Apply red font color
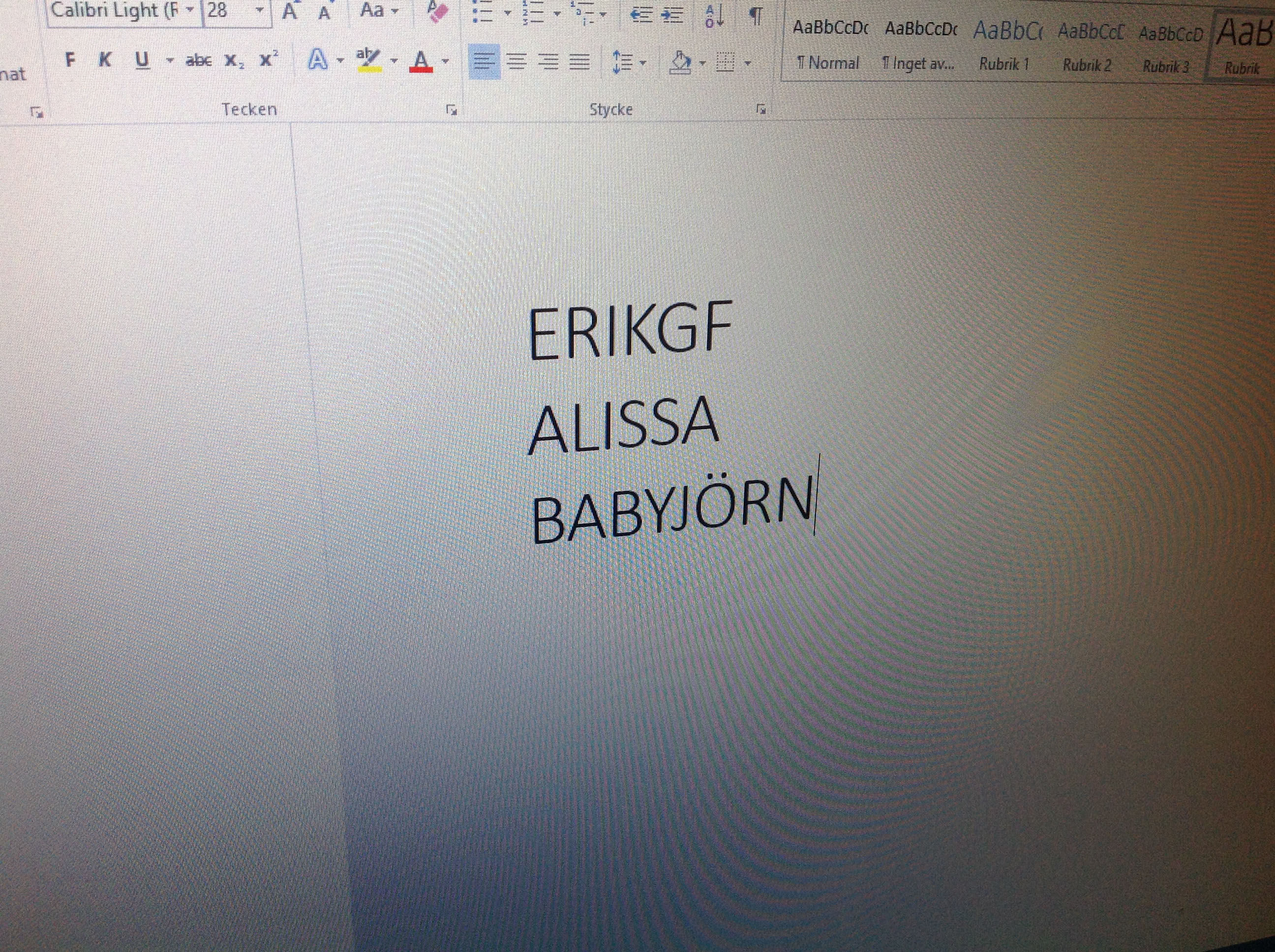The width and height of the screenshot is (1275, 952). [422, 60]
